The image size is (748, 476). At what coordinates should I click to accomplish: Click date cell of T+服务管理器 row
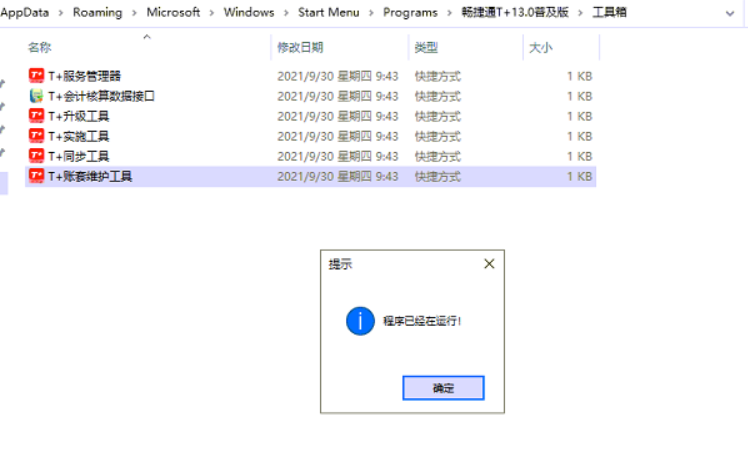coord(338,76)
